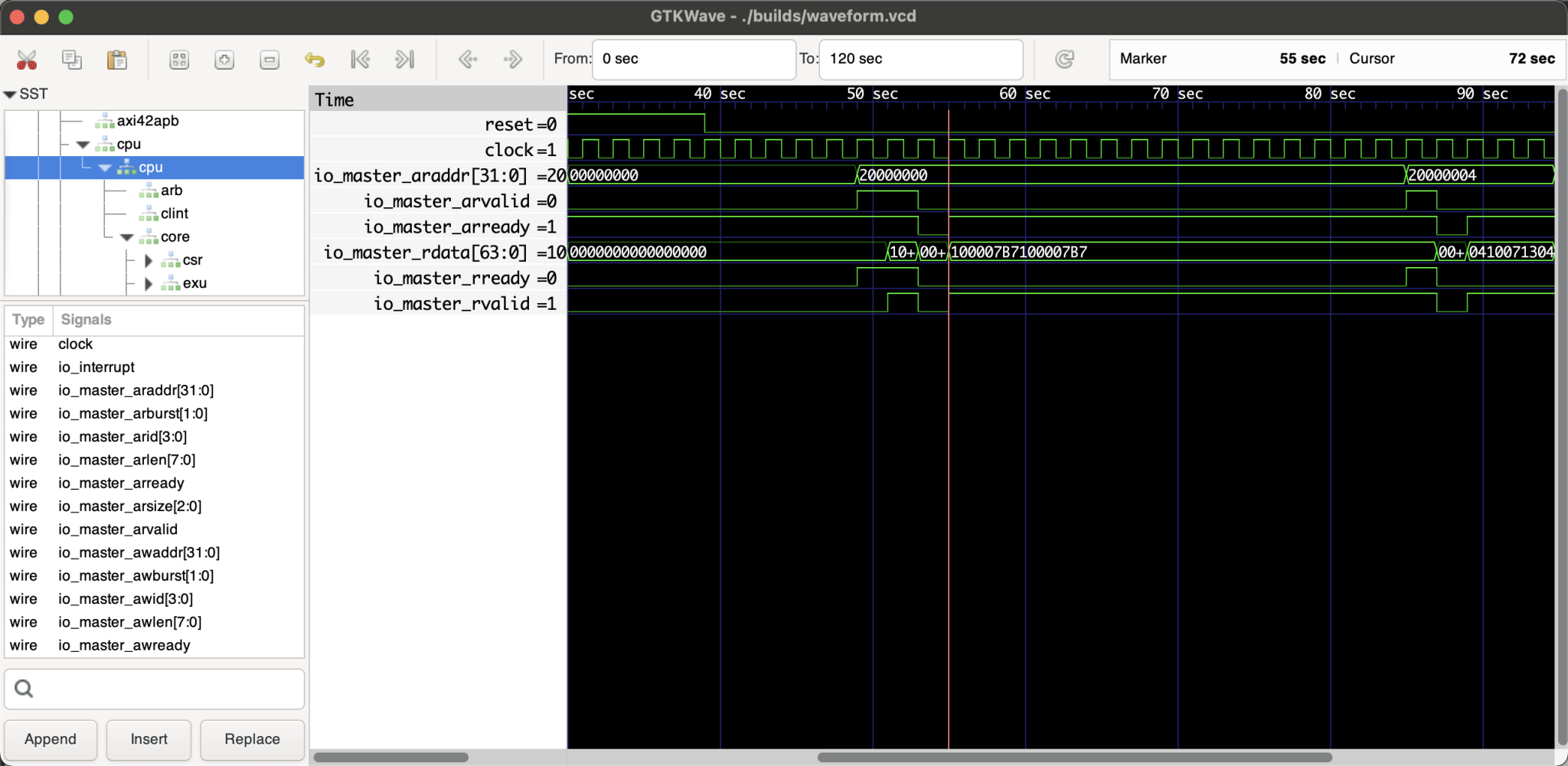Click the Zoom Fit icon
The image size is (1568, 766).
point(179,60)
